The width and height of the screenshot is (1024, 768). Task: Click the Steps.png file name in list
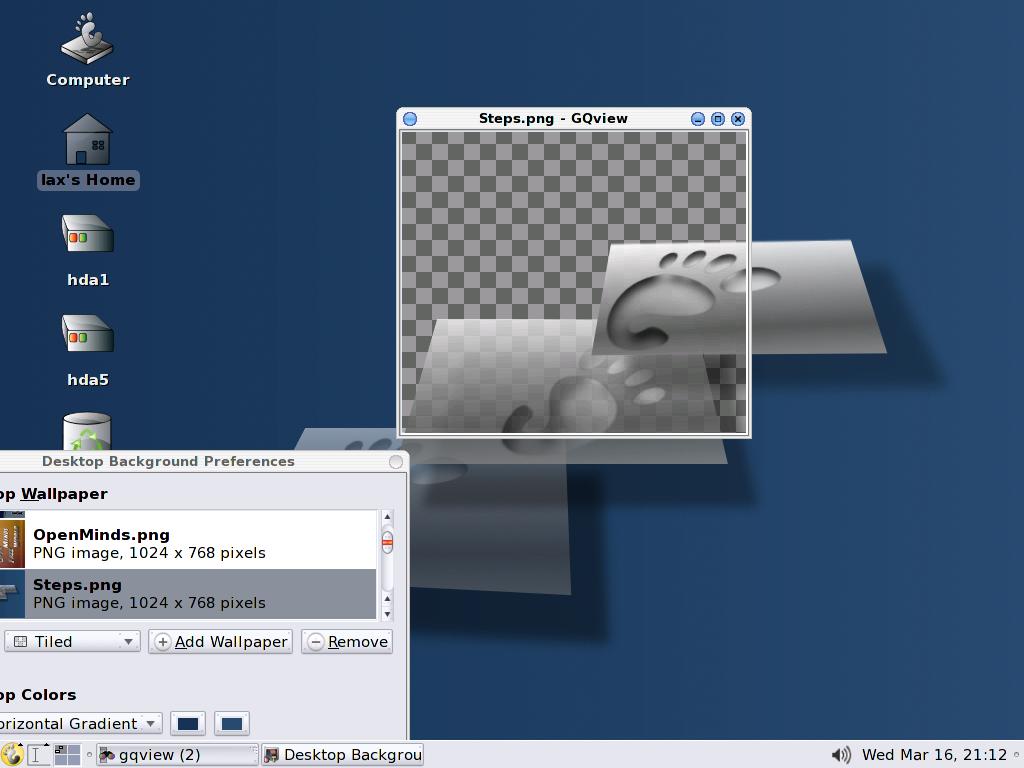pyautogui.click(x=77, y=584)
